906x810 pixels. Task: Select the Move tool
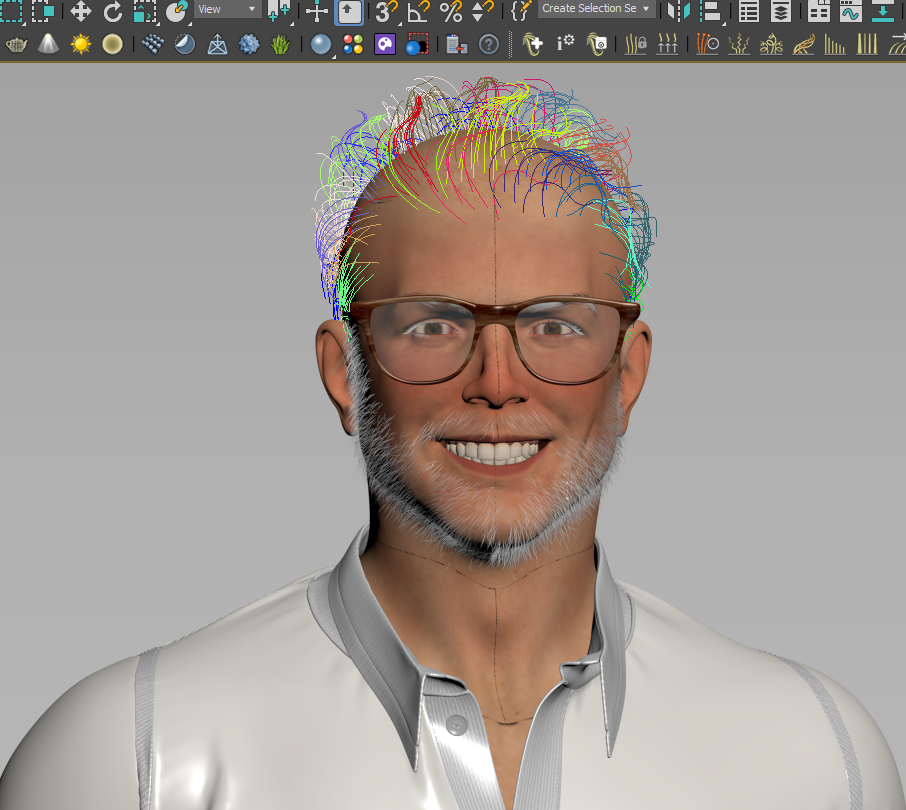coord(81,12)
